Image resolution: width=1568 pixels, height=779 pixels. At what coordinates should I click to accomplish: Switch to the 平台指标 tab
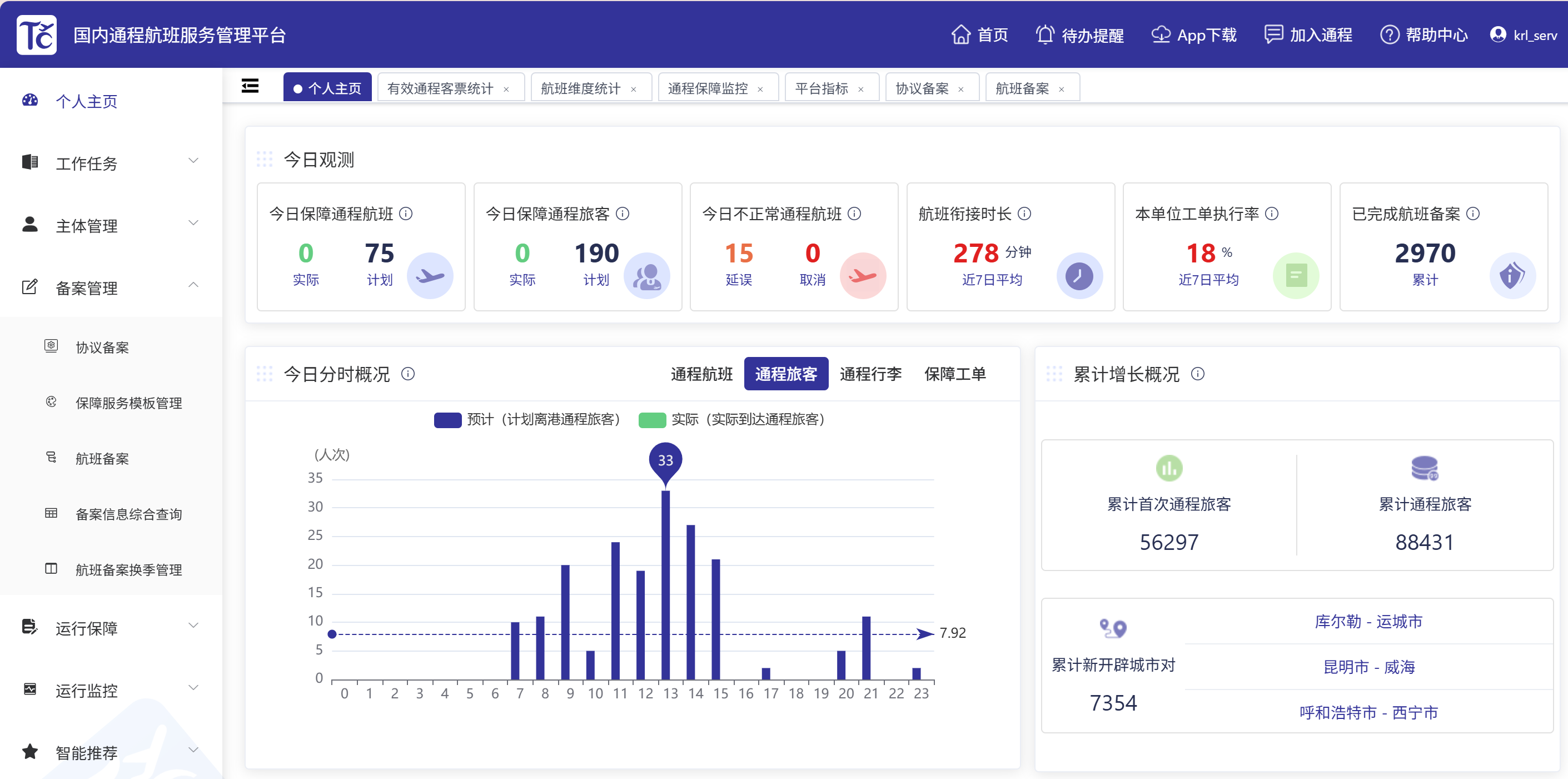point(821,88)
